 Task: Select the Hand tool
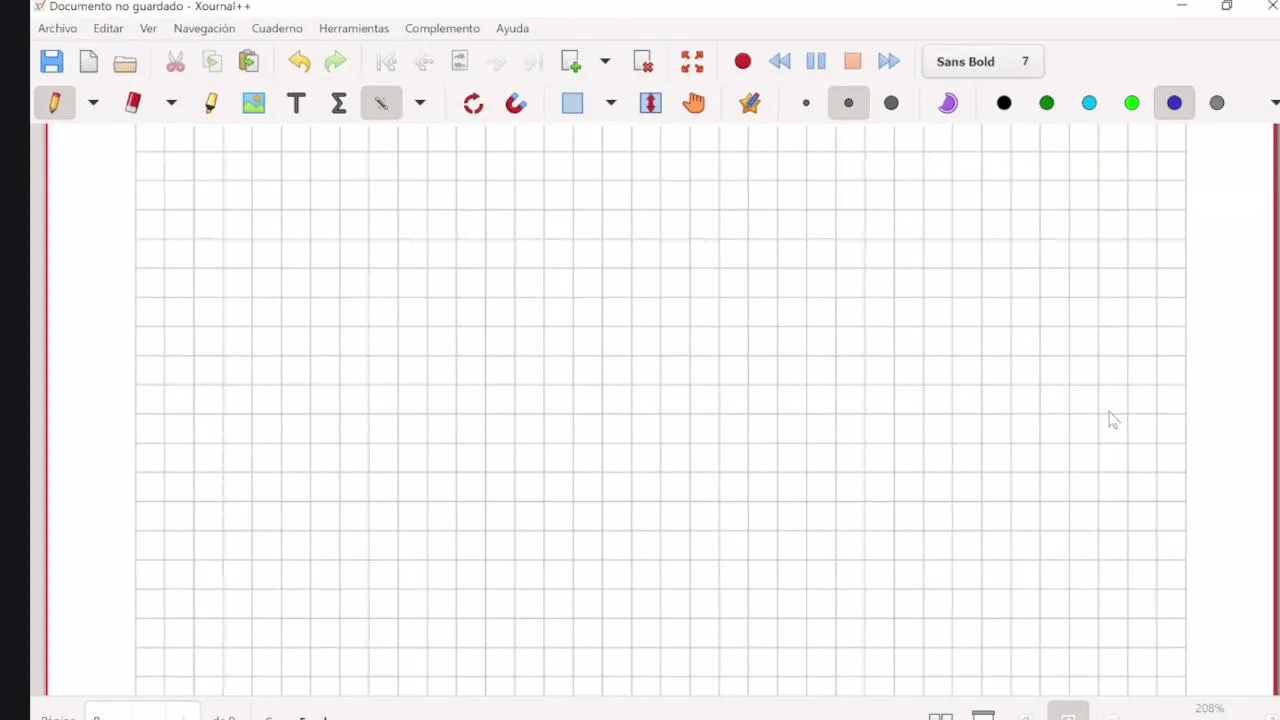point(694,103)
